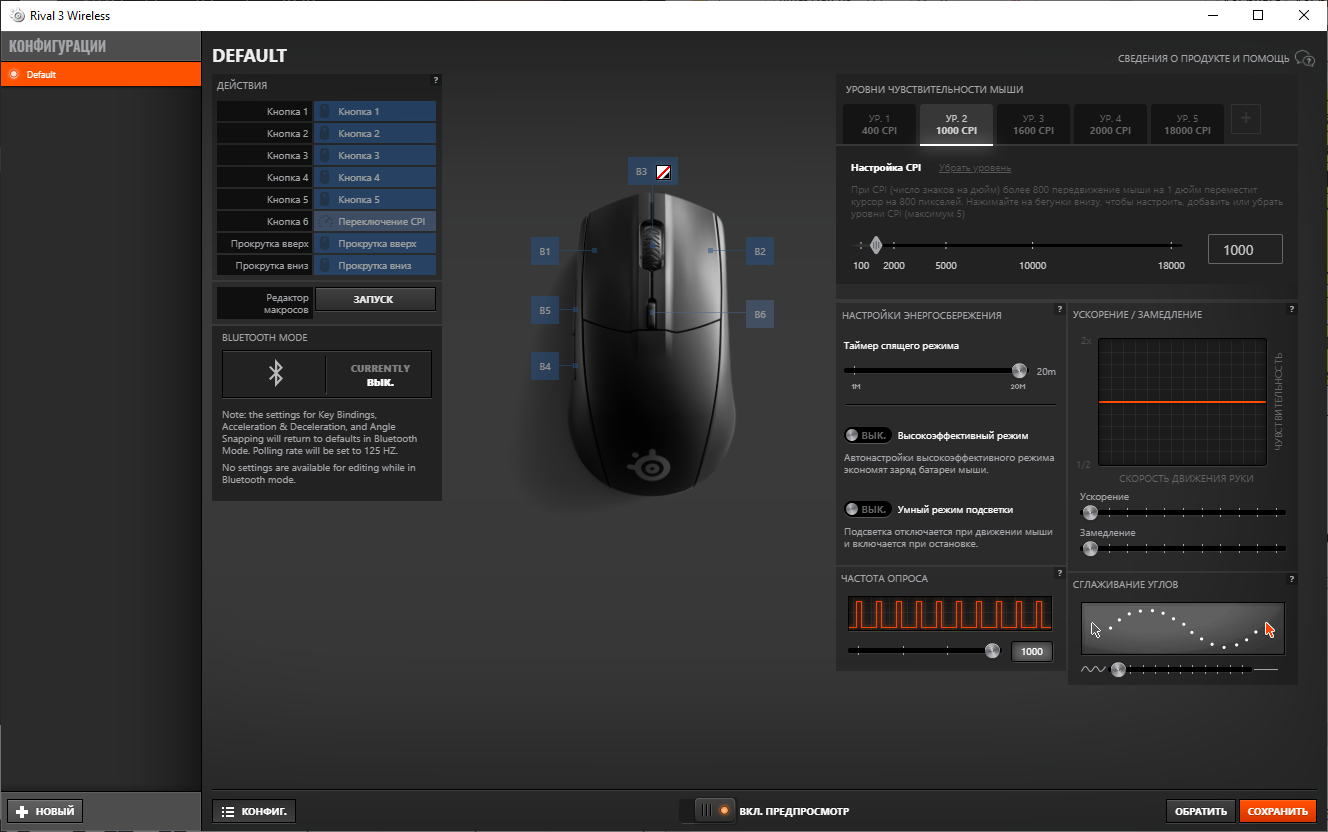
Task: Click the red-slashed disabled icon beside B3
Action: 663,172
